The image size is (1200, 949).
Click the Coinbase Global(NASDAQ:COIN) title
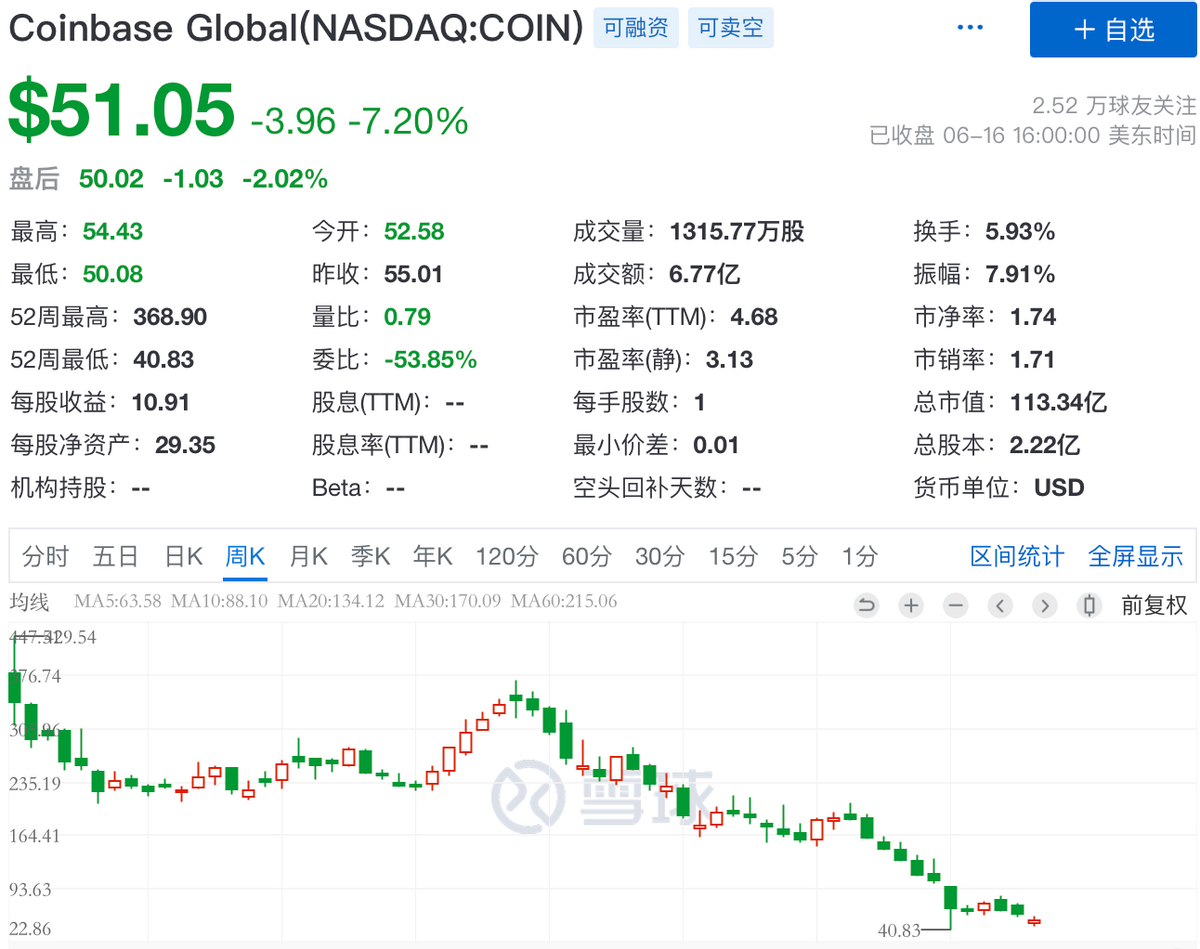(x=296, y=28)
